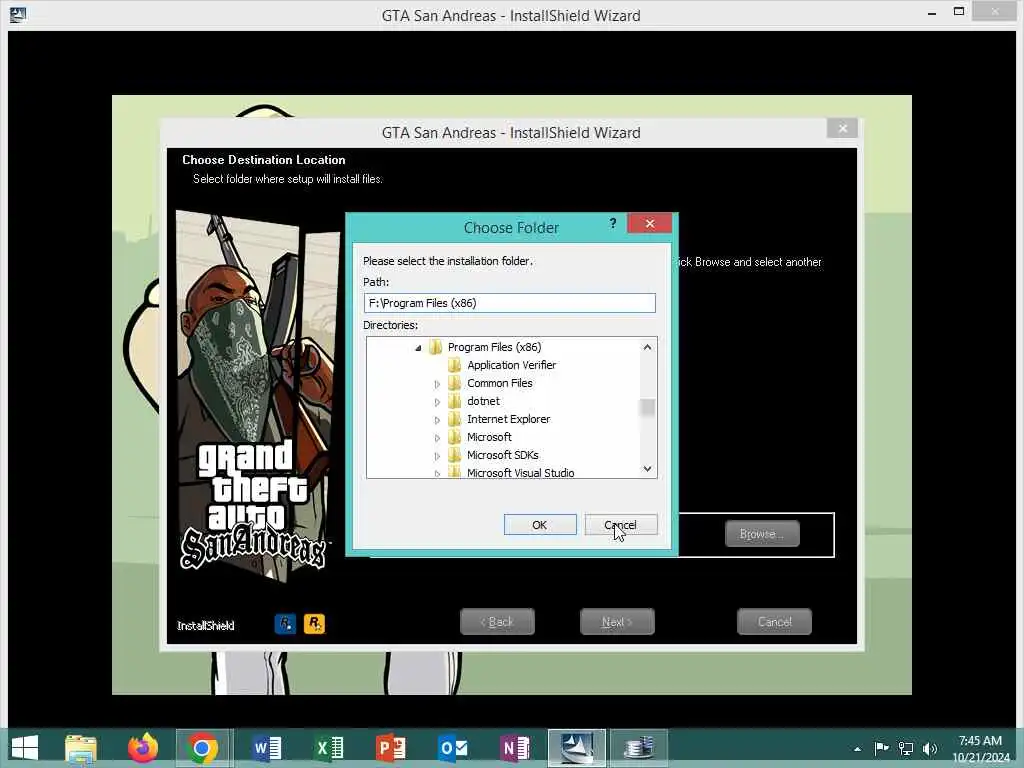1024x768 pixels.
Task: Click the Microsoft folder icon
Action: [455, 437]
